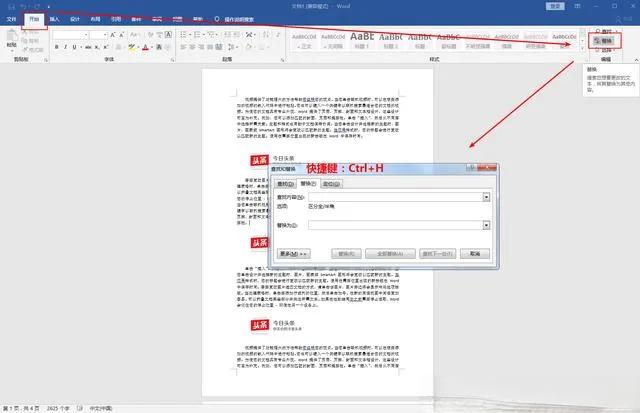Apply subscript formatting
The width and height of the screenshot is (640, 413).
point(97,47)
